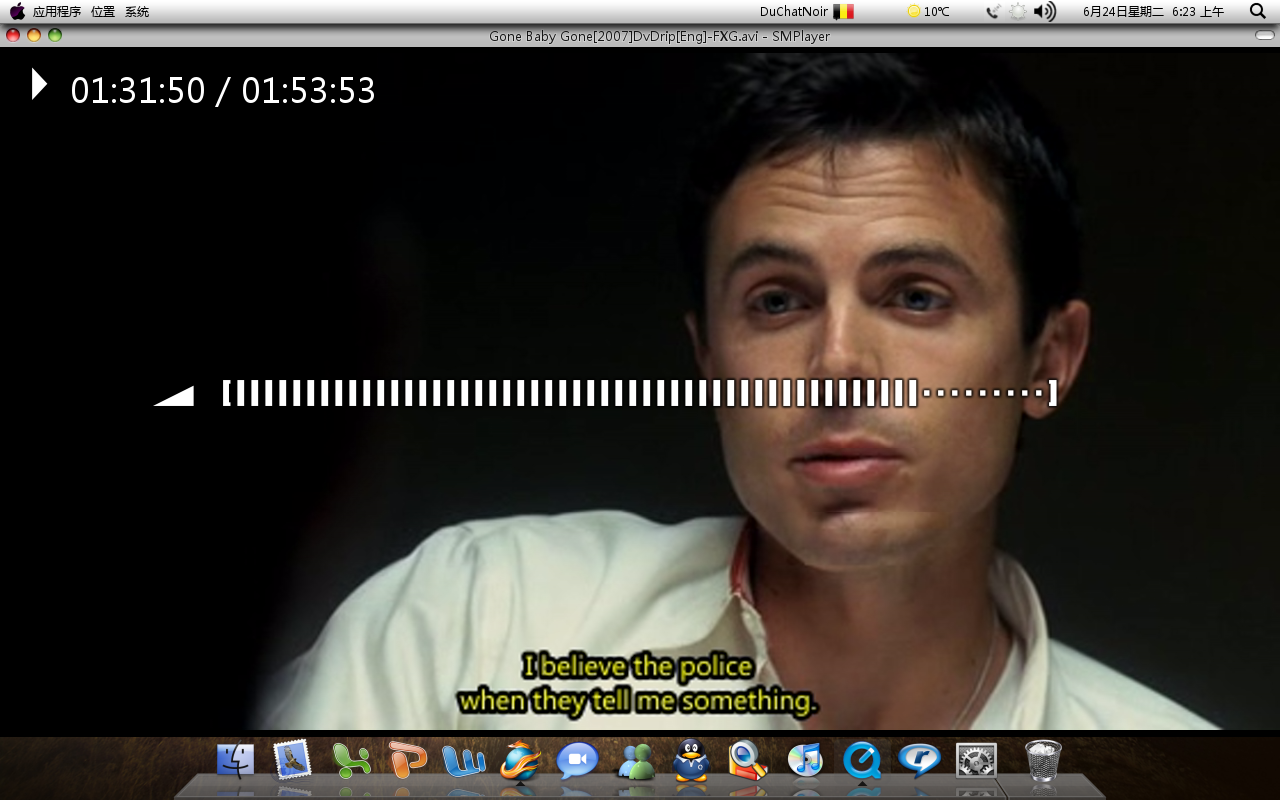
Task: Open the MSN Messenger buddies icon
Action: pyautogui.click(x=635, y=761)
